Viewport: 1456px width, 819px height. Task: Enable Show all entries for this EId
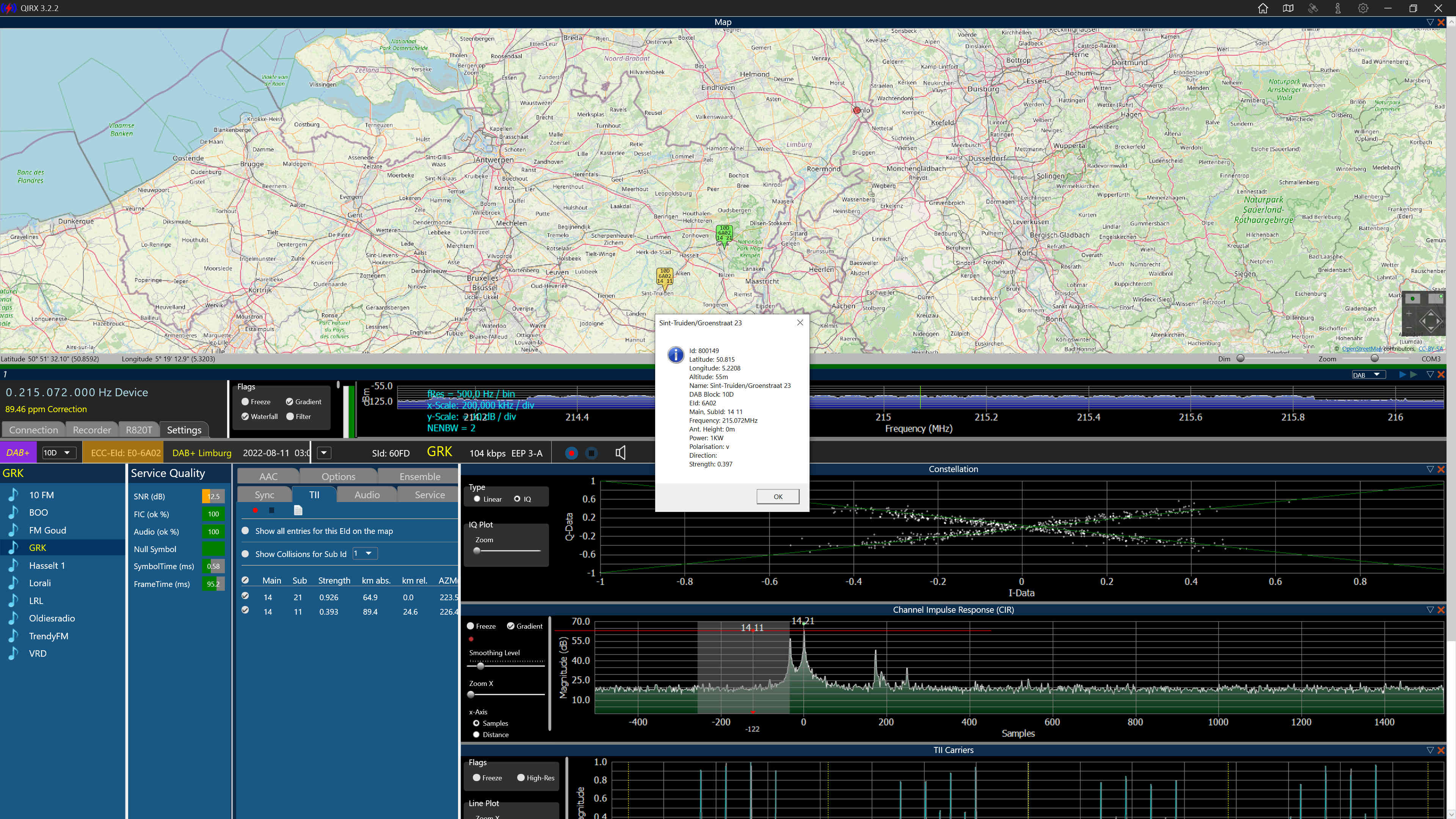[x=245, y=531]
